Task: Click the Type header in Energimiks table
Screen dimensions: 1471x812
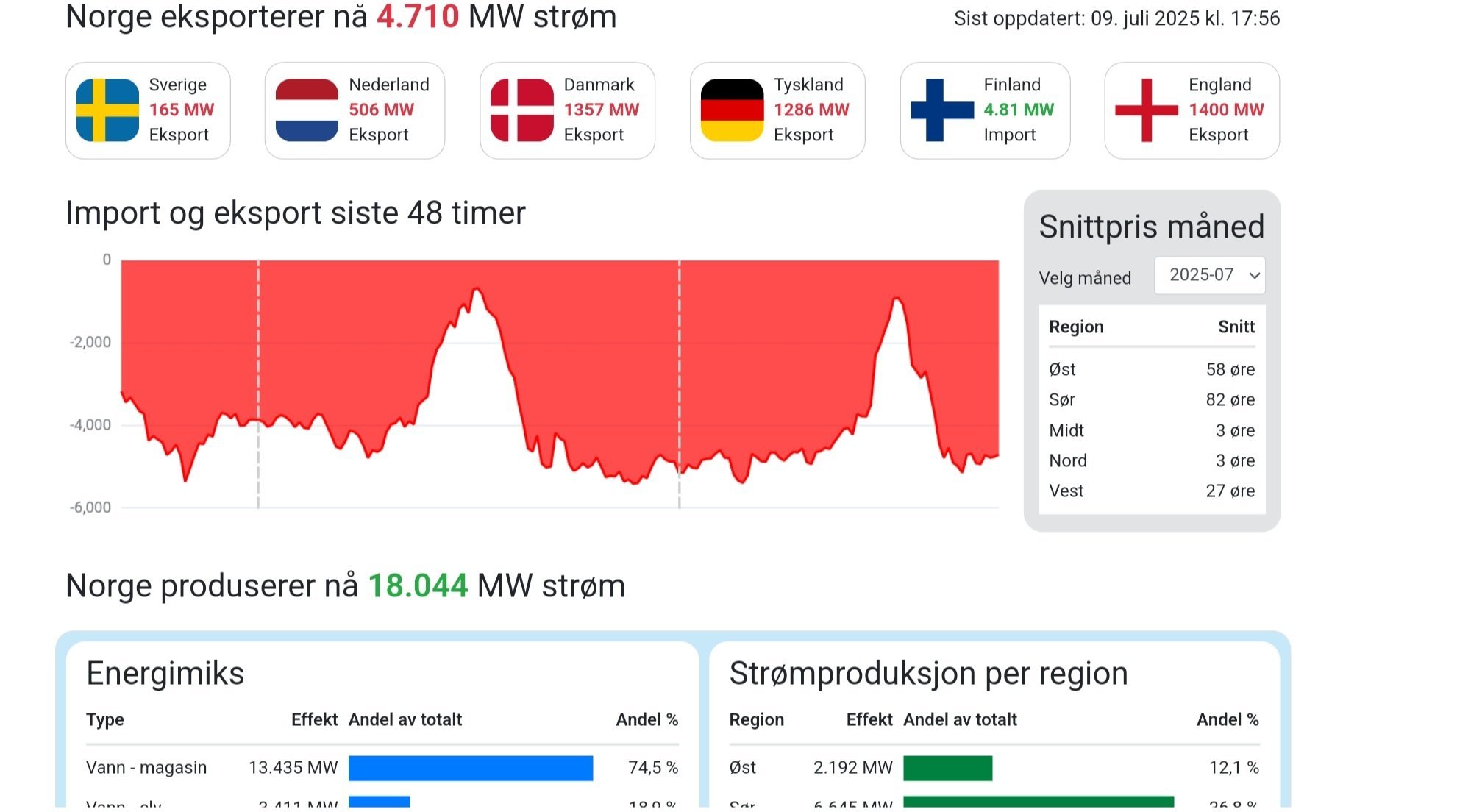Action: click(105, 720)
